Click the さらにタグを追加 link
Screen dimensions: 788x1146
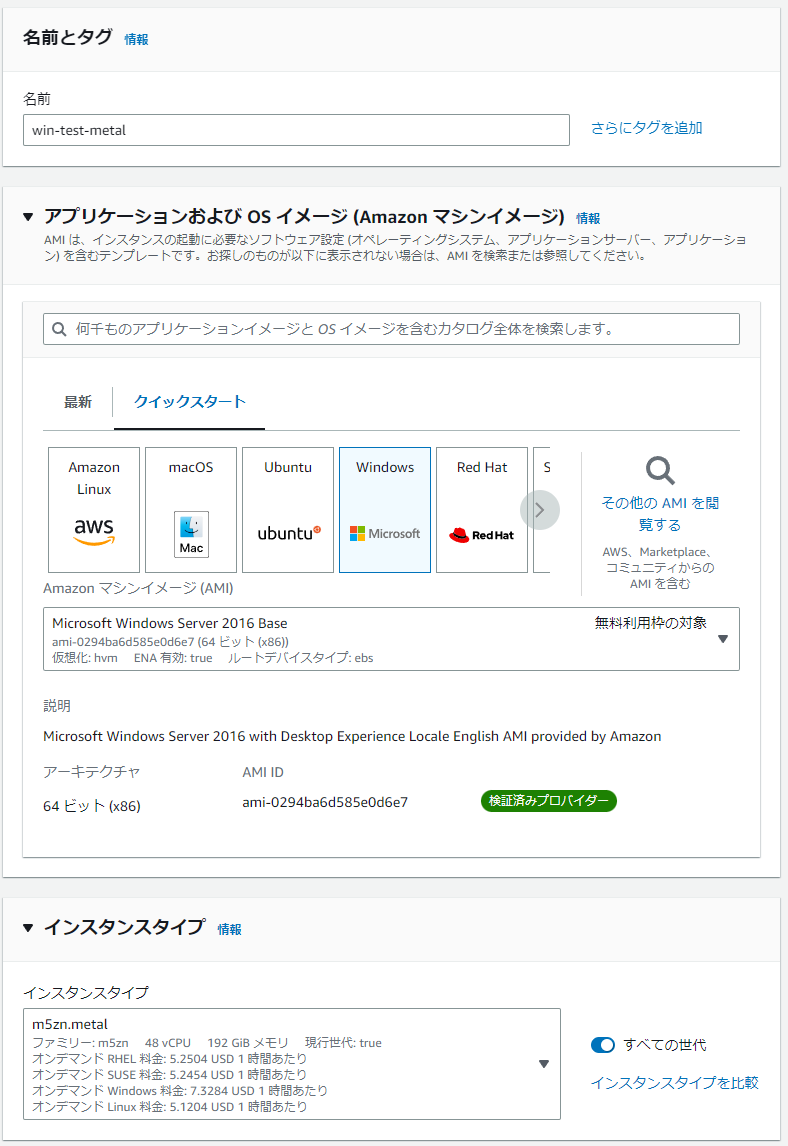coord(646,128)
